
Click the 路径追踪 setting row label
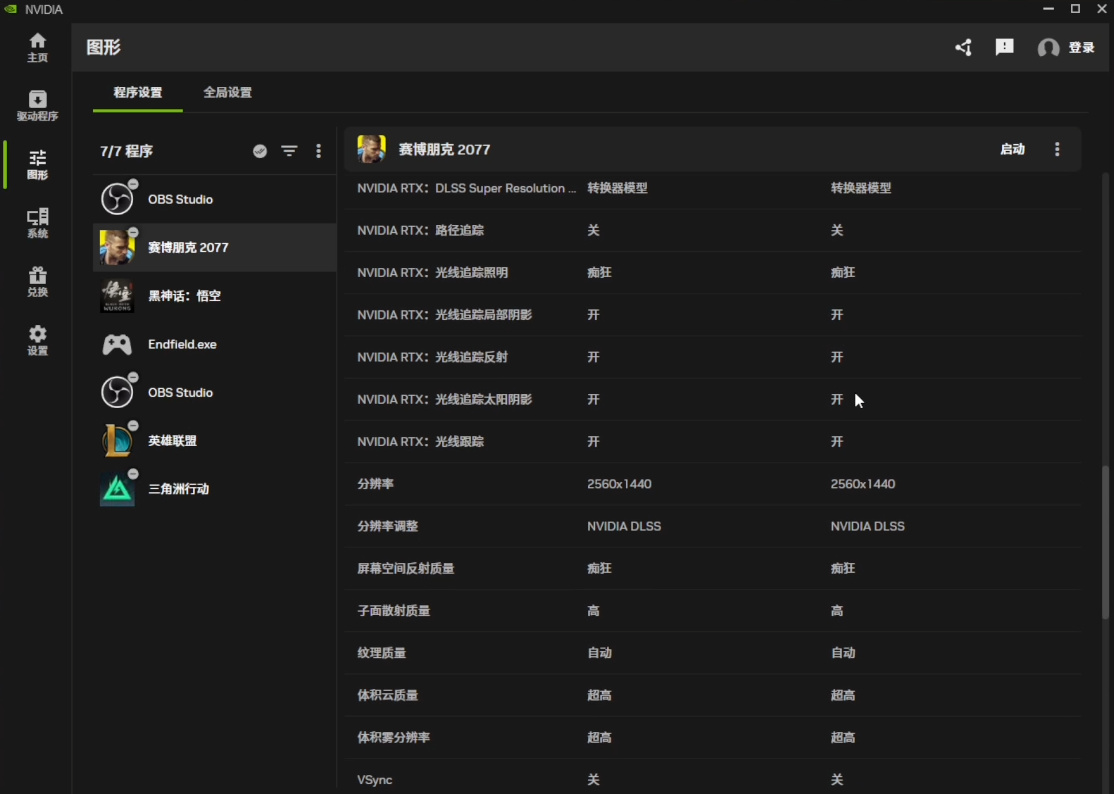pyautogui.click(x=421, y=230)
